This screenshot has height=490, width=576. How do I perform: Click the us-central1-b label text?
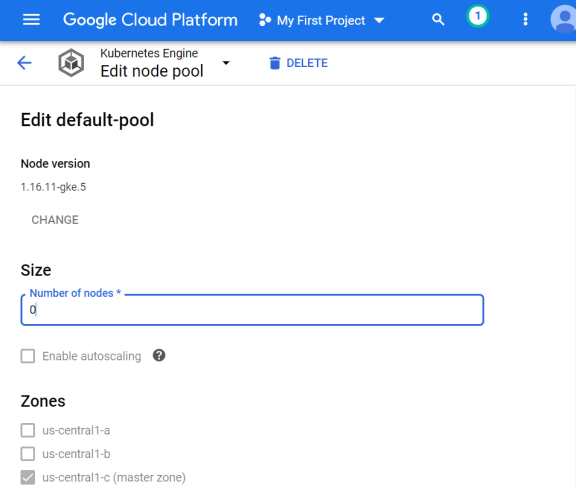(76, 454)
